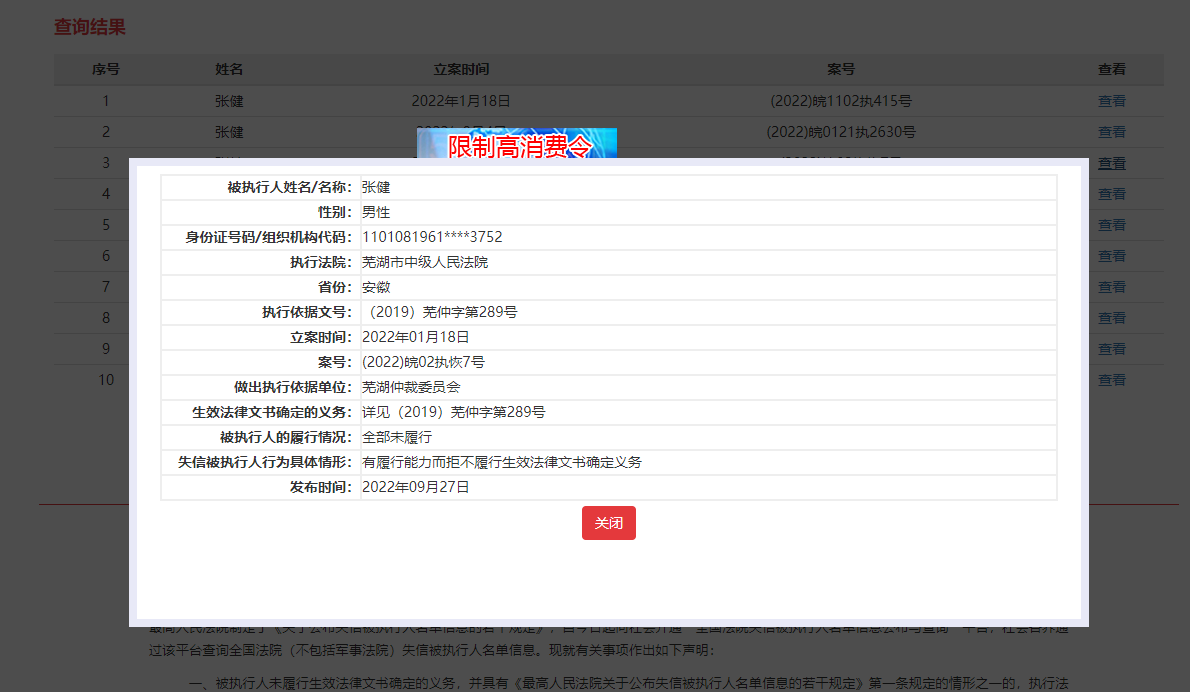
Task: Click the 查看 column header
Action: (1112, 69)
